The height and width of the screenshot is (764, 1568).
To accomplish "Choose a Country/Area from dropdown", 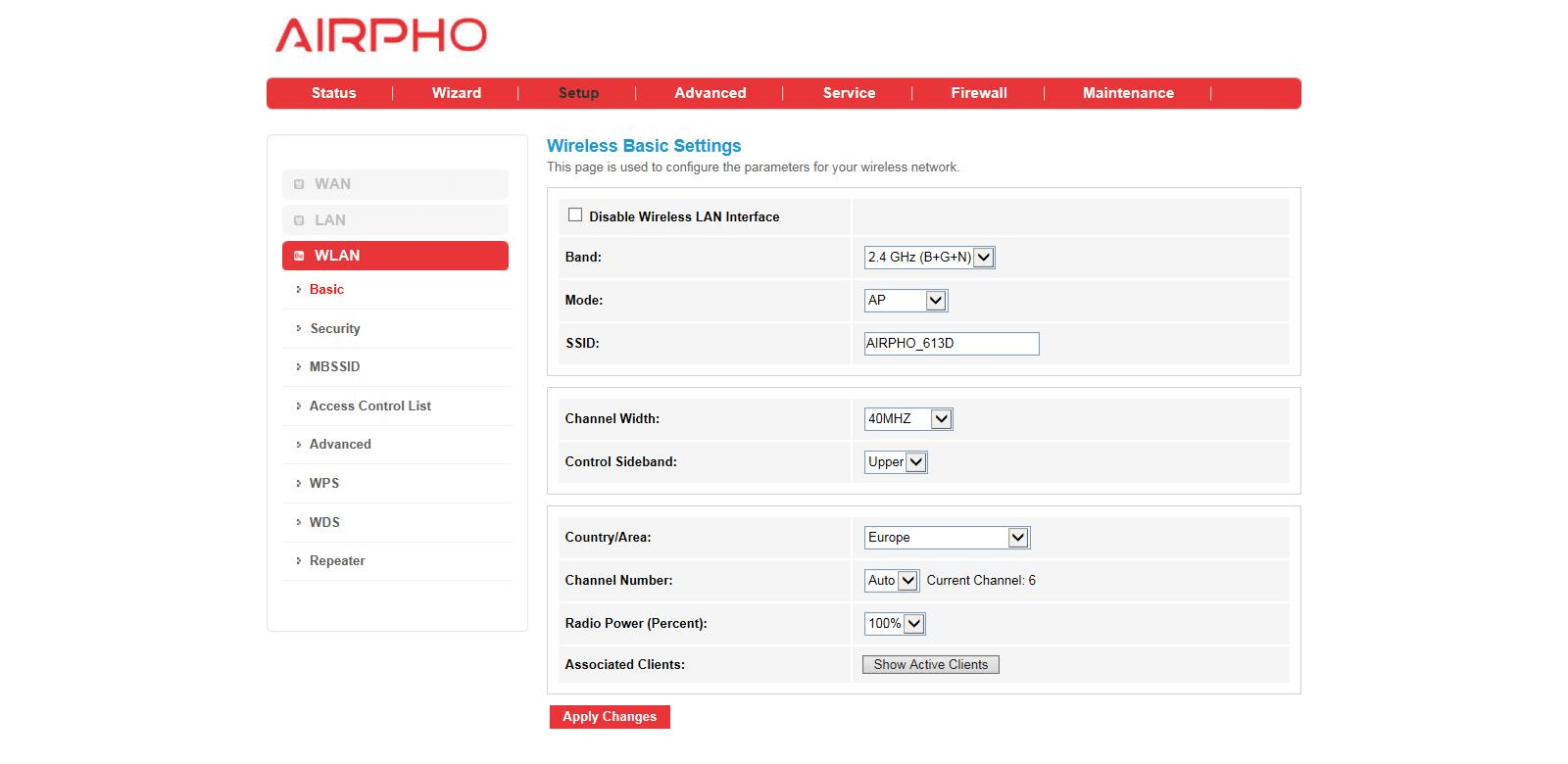I will (x=947, y=538).
